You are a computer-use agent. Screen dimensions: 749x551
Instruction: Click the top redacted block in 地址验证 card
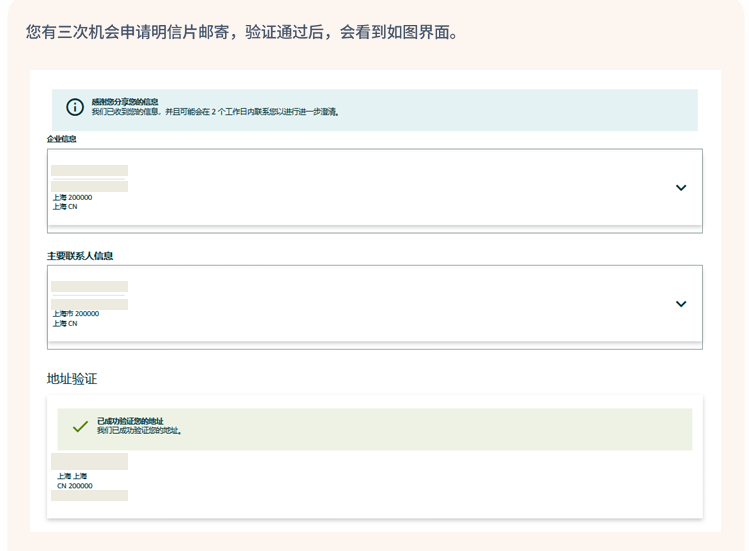(89, 461)
